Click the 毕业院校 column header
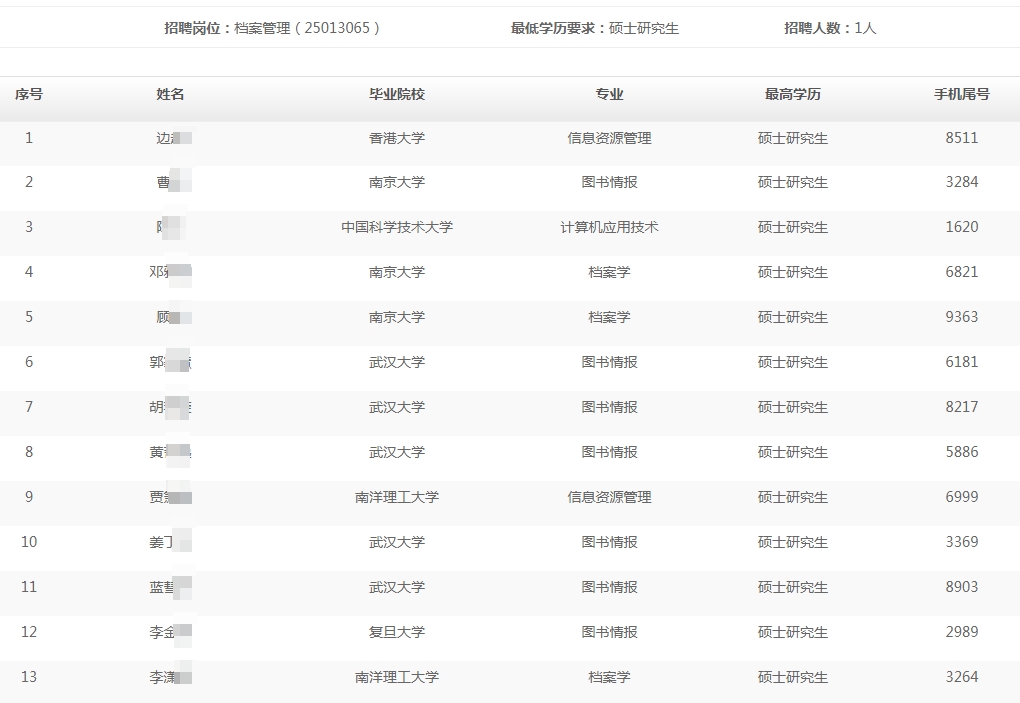This screenshot has width=1020, height=703. (x=397, y=94)
